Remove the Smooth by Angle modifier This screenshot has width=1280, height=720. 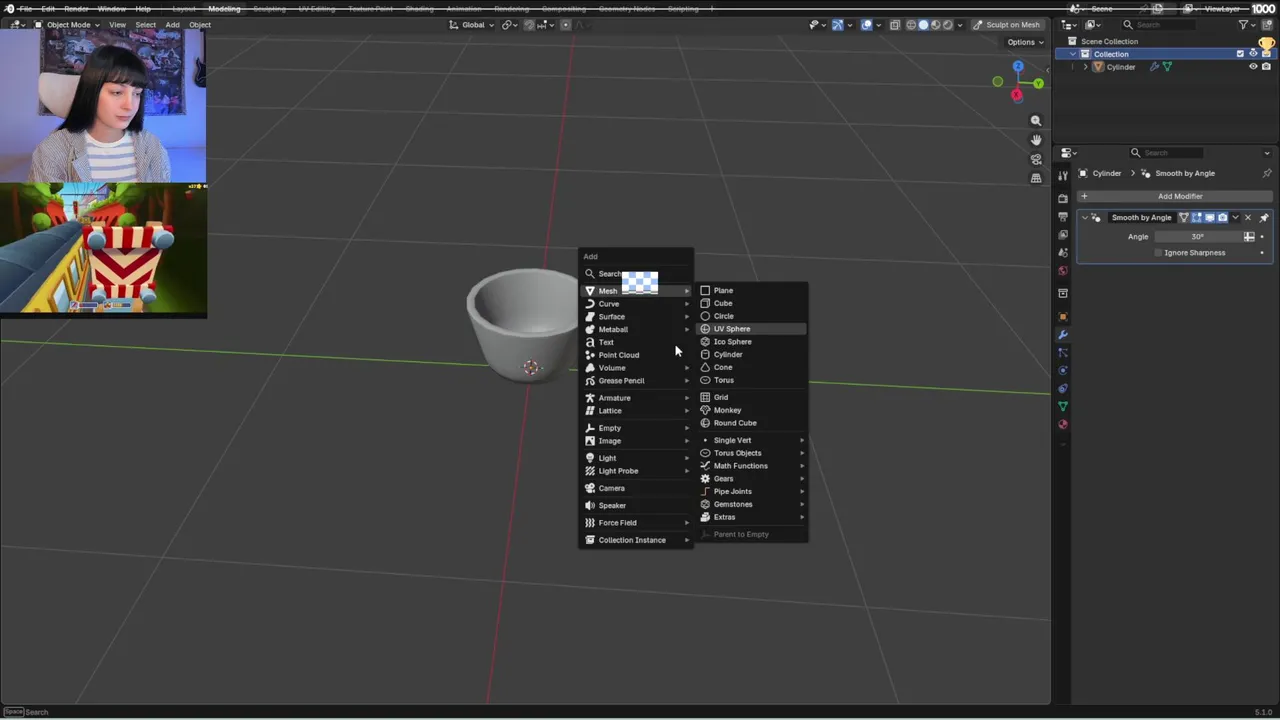click(1247, 218)
